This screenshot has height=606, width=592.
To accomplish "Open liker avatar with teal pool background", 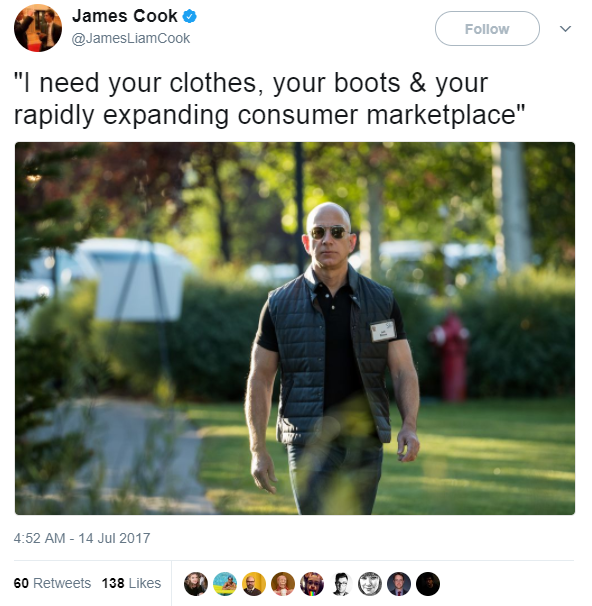I will coord(225,584).
